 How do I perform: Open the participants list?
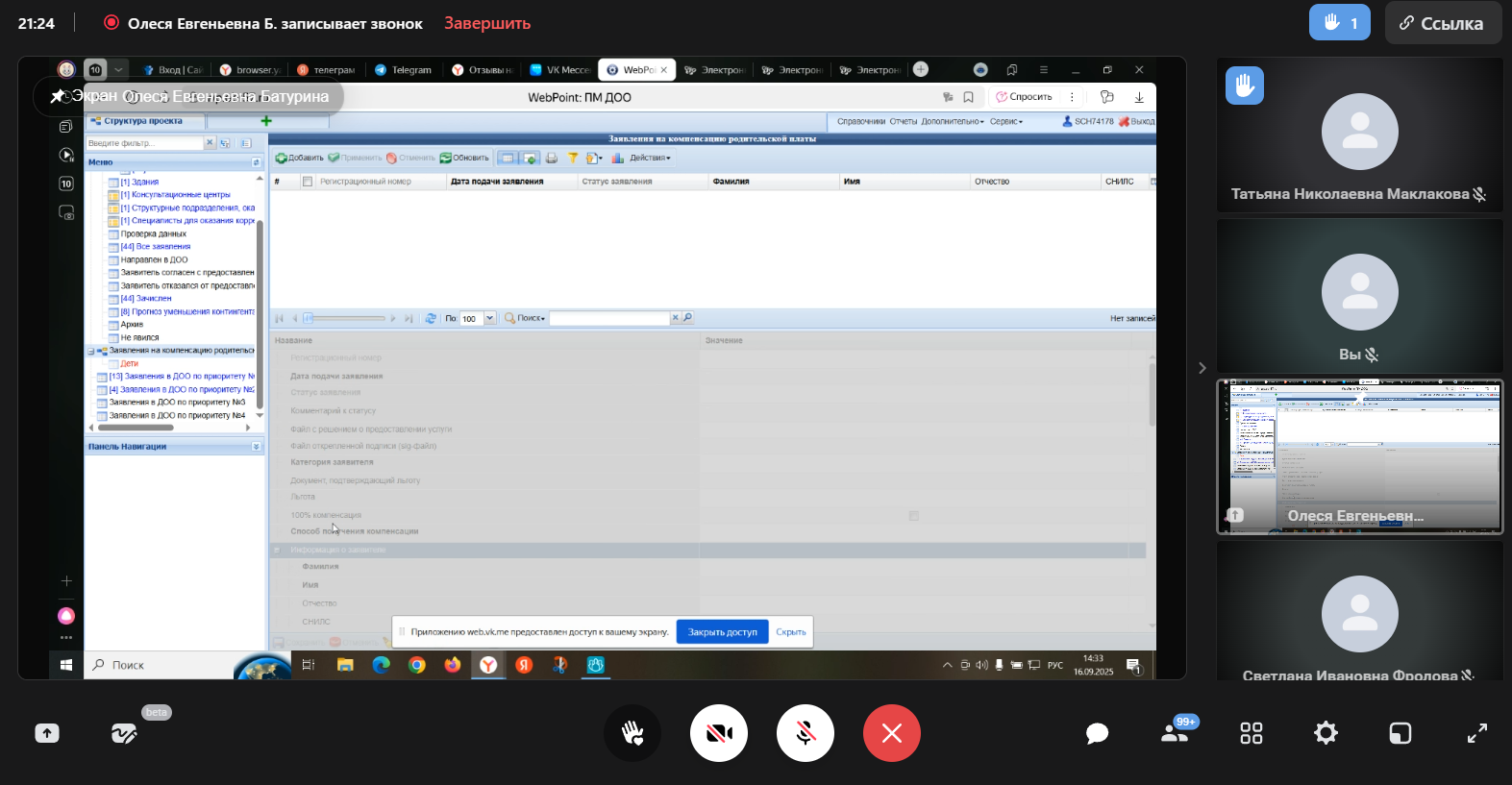[x=1175, y=733]
